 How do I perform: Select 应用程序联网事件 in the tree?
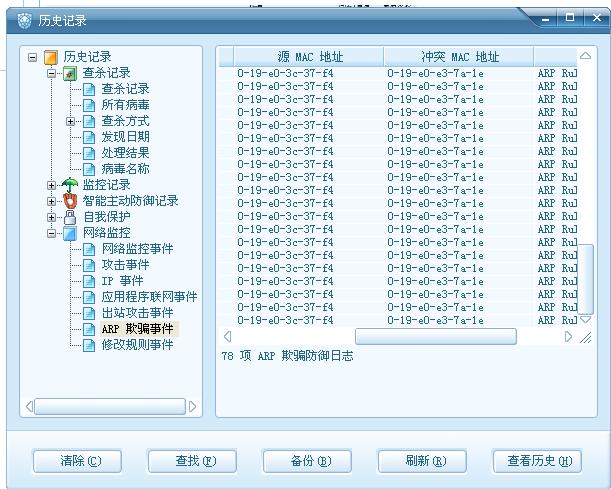pos(149,297)
